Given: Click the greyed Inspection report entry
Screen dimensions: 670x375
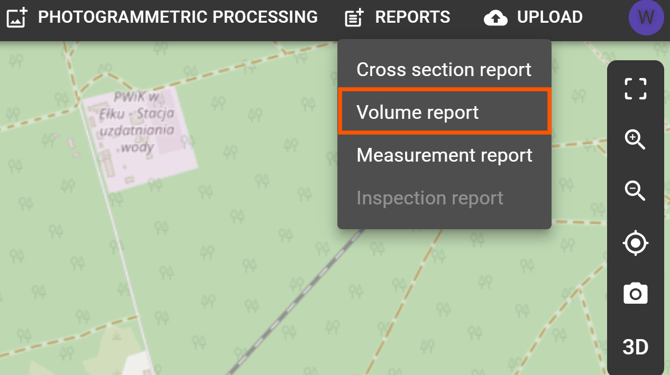Looking at the screenshot, I should pyautogui.click(x=444, y=198).
